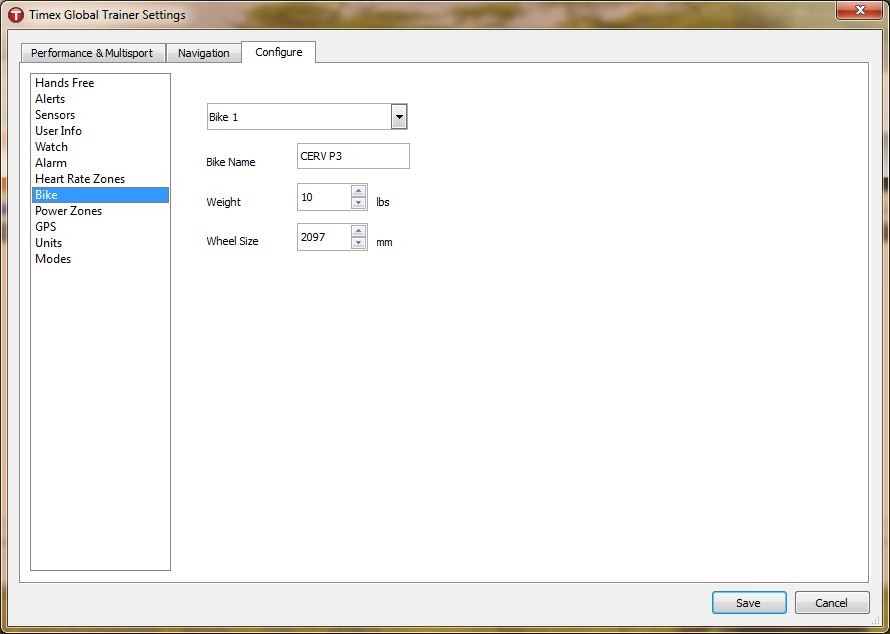The width and height of the screenshot is (890, 634).
Task: Increase wheel size with up arrow
Action: point(358,231)
